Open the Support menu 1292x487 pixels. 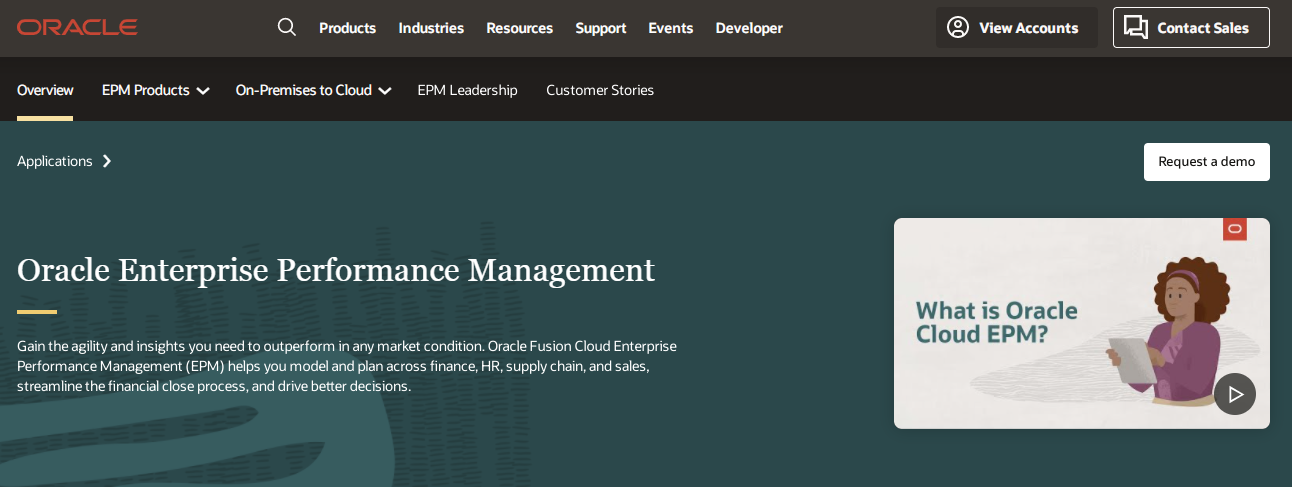[600, 28]
